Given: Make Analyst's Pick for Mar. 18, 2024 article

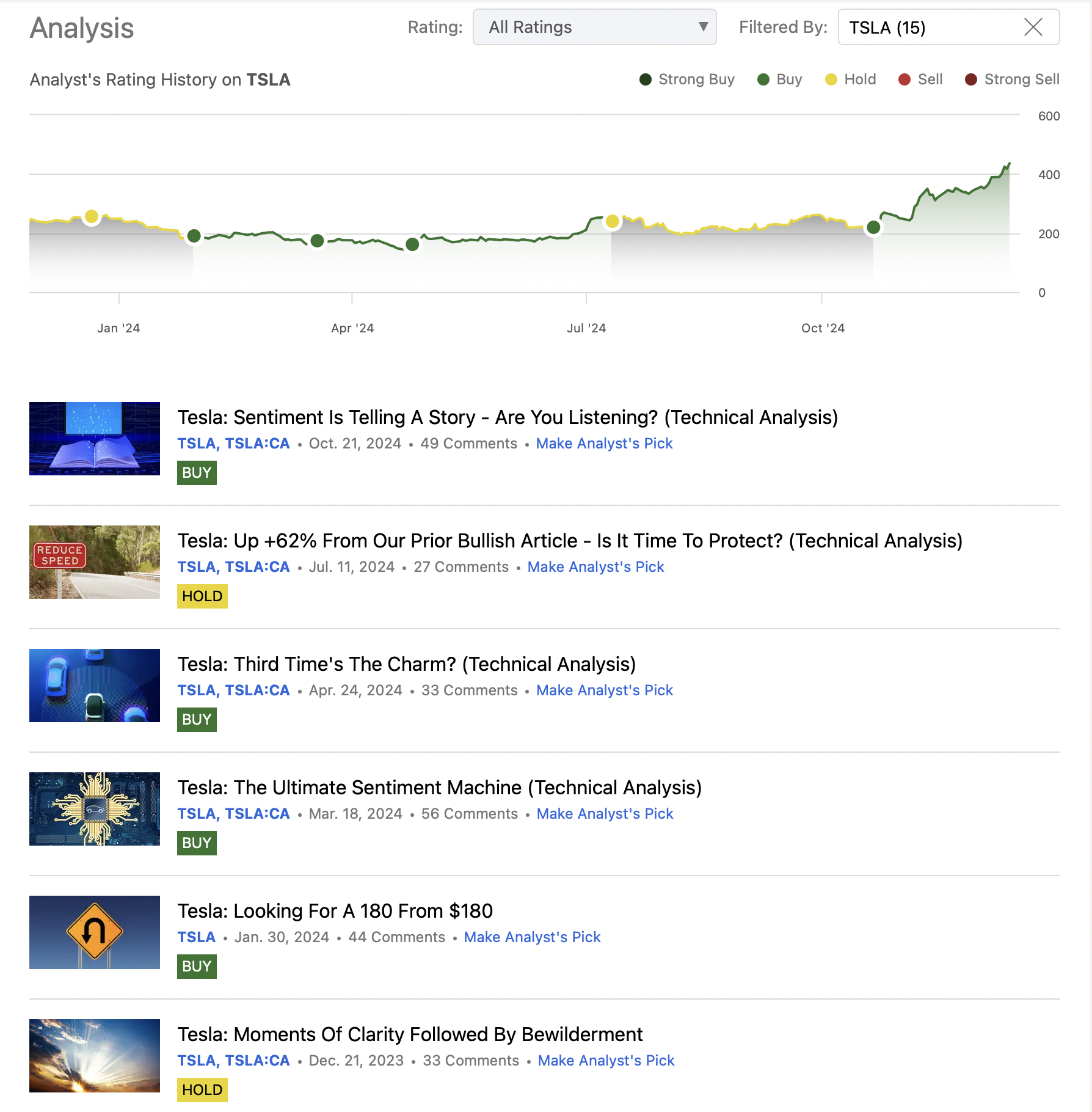Looking at the screenshot, I should point(605,814).
